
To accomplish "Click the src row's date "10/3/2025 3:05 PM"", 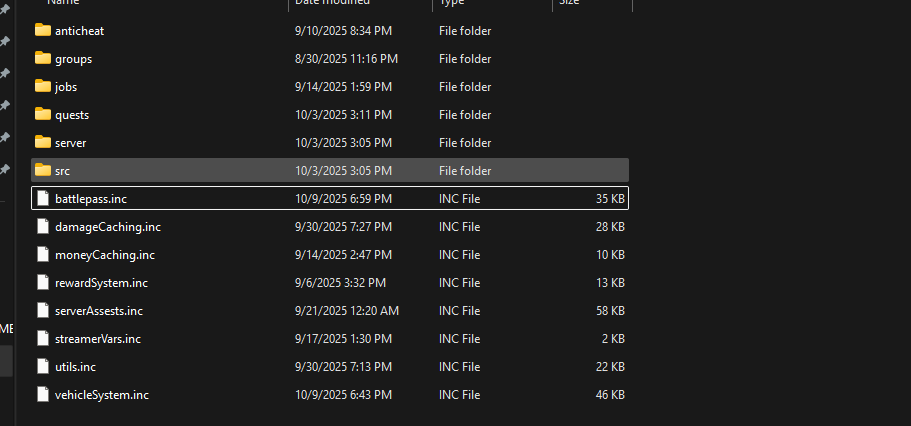I will pos(343,170).
